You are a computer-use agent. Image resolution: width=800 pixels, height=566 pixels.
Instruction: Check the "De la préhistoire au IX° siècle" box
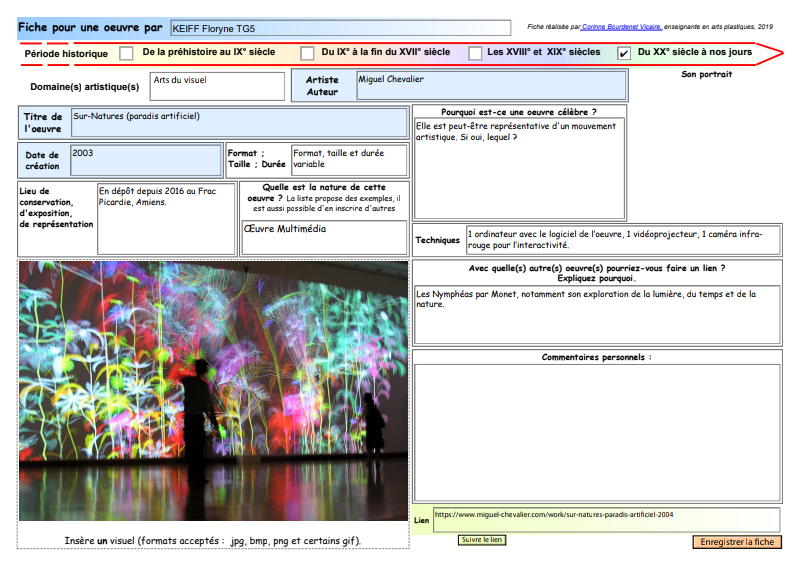click(x=126, y=53)
